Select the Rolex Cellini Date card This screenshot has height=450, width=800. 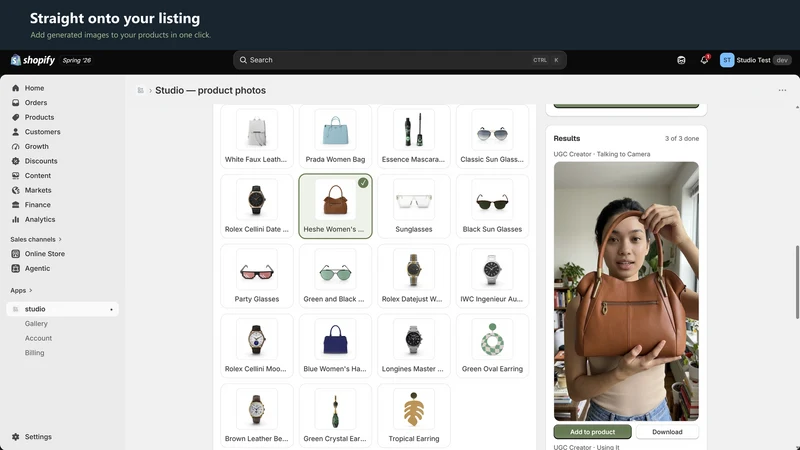[257, 206]
